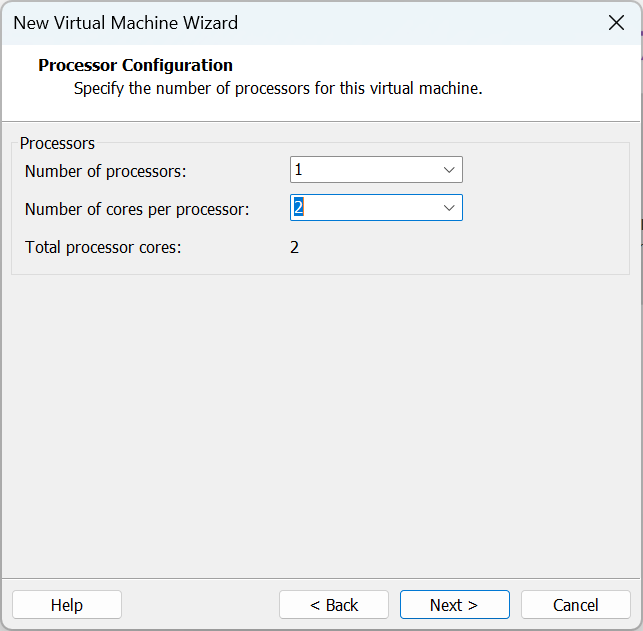Go back using the < Back button
Image resolution: width=643 pixels, height=631 pixels.
pos(334,605)
